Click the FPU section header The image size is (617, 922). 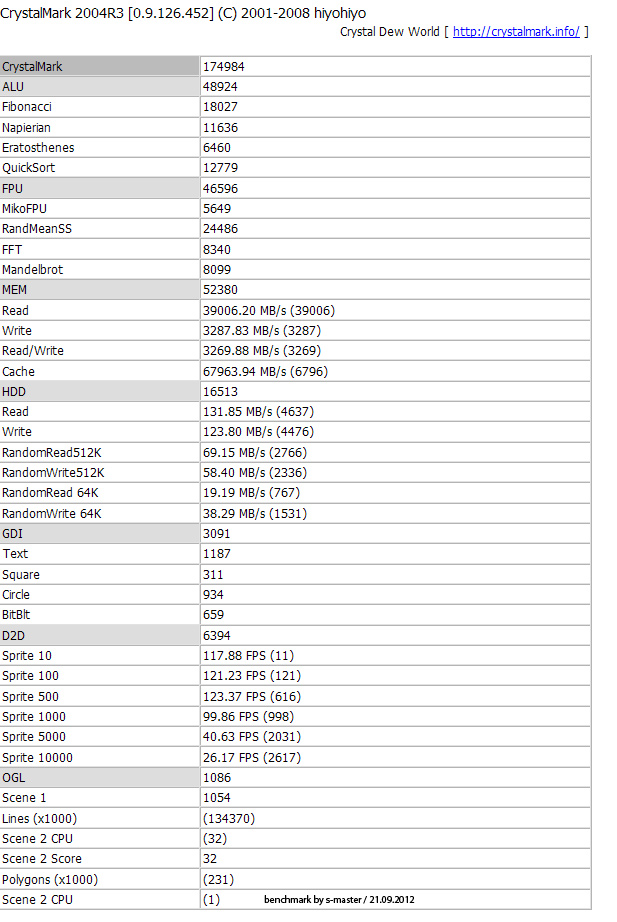point(13,188)
